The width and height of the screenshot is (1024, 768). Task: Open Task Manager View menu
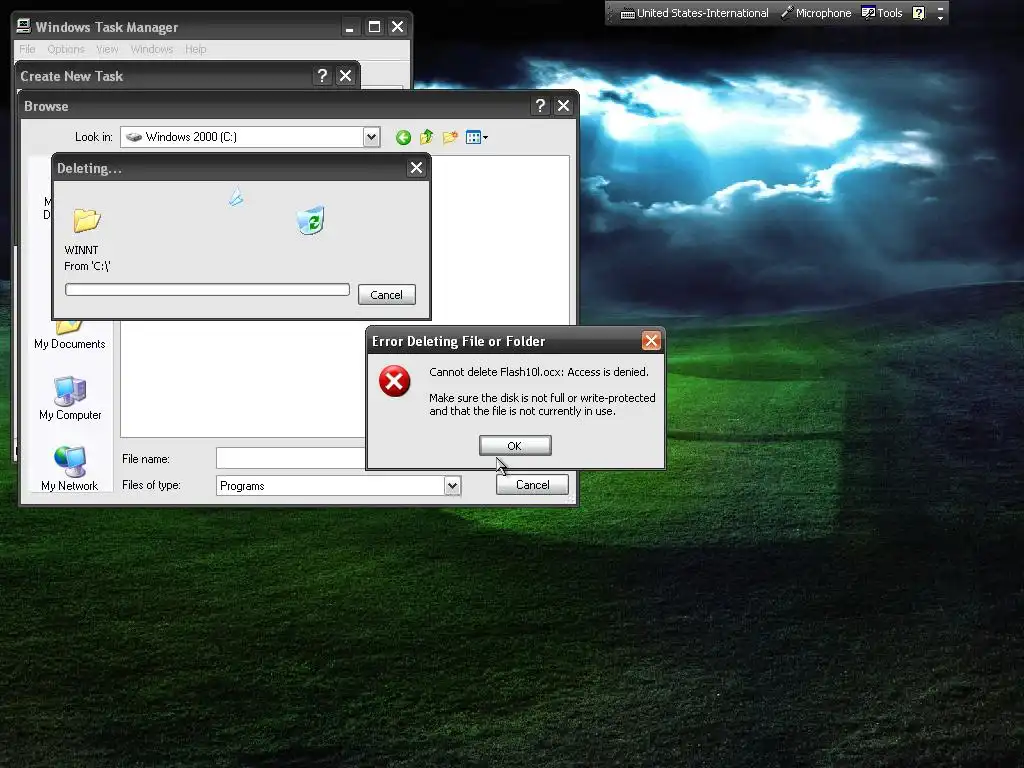pos(107,49)
